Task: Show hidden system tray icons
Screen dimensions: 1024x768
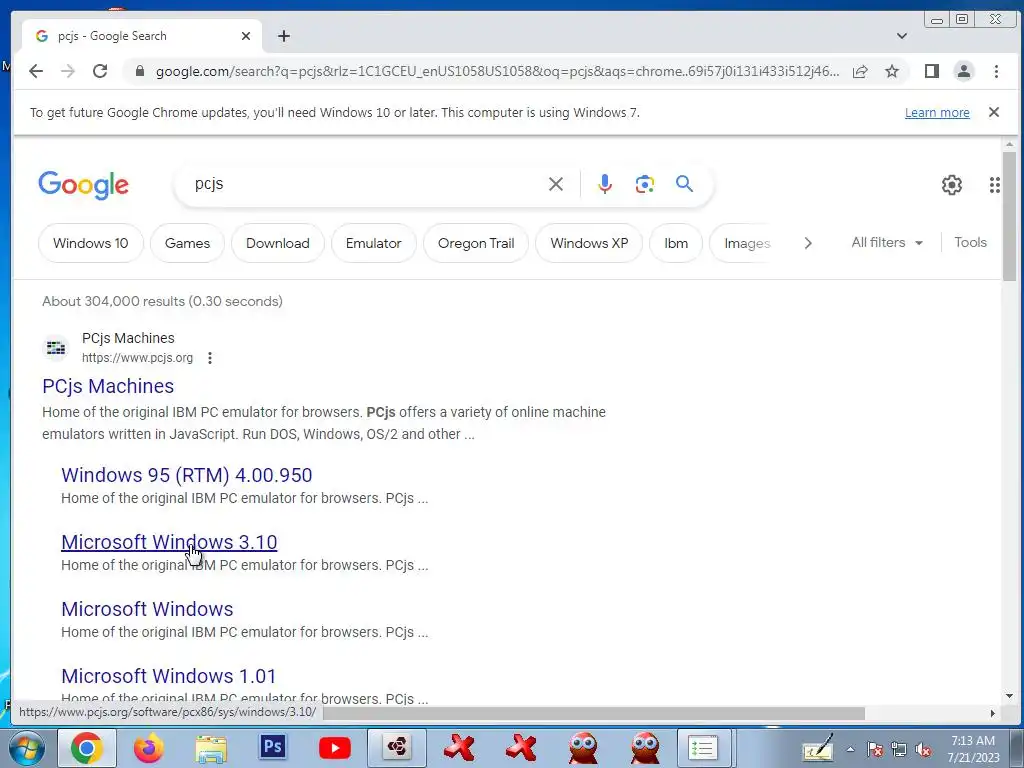Action: point(850,749)
